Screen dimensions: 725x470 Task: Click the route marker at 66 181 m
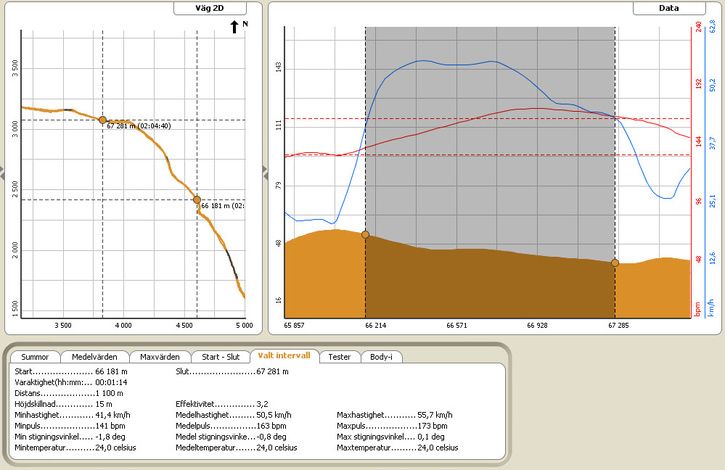click(x=197, y=200)
